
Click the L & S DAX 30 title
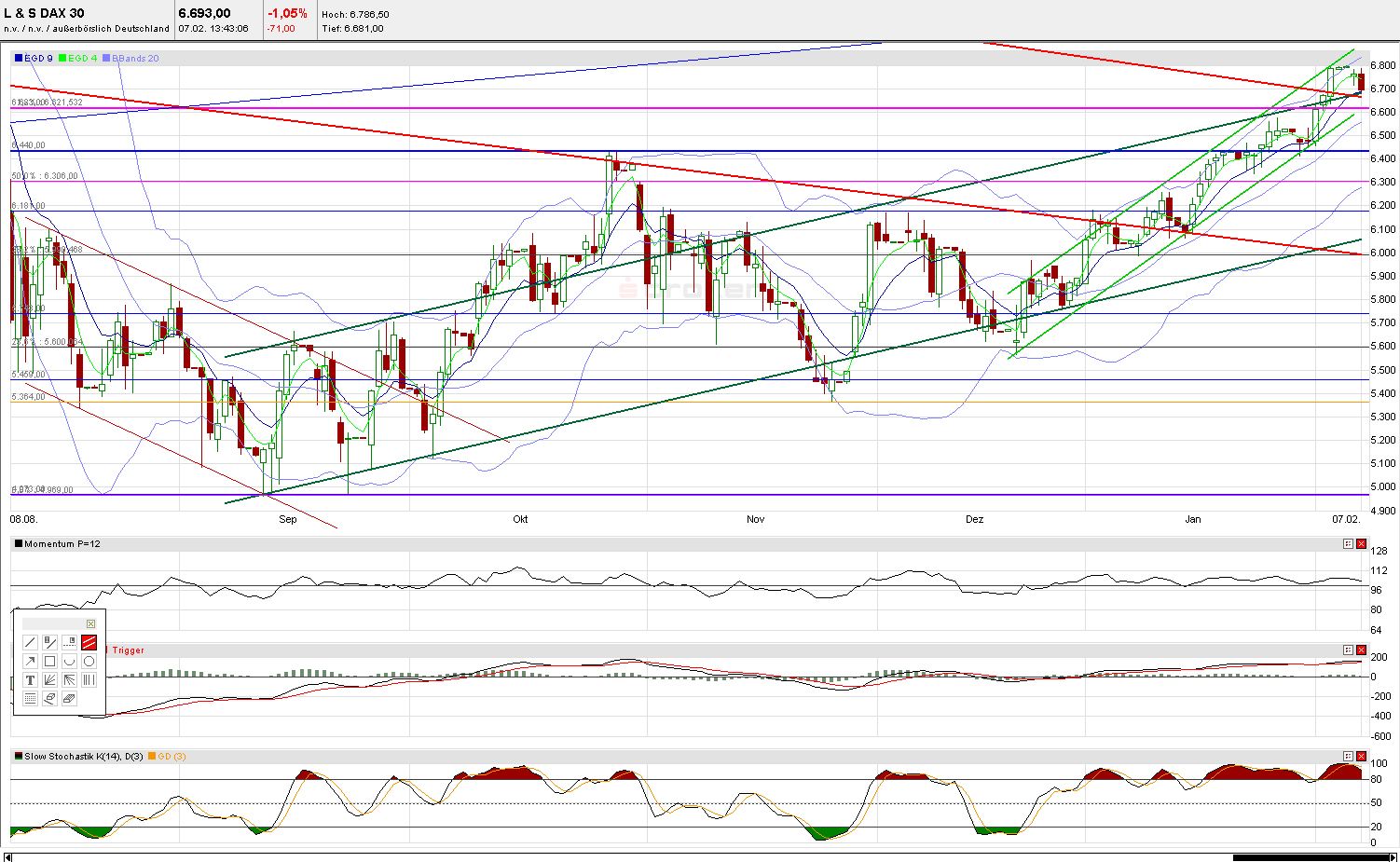(44, 13)
